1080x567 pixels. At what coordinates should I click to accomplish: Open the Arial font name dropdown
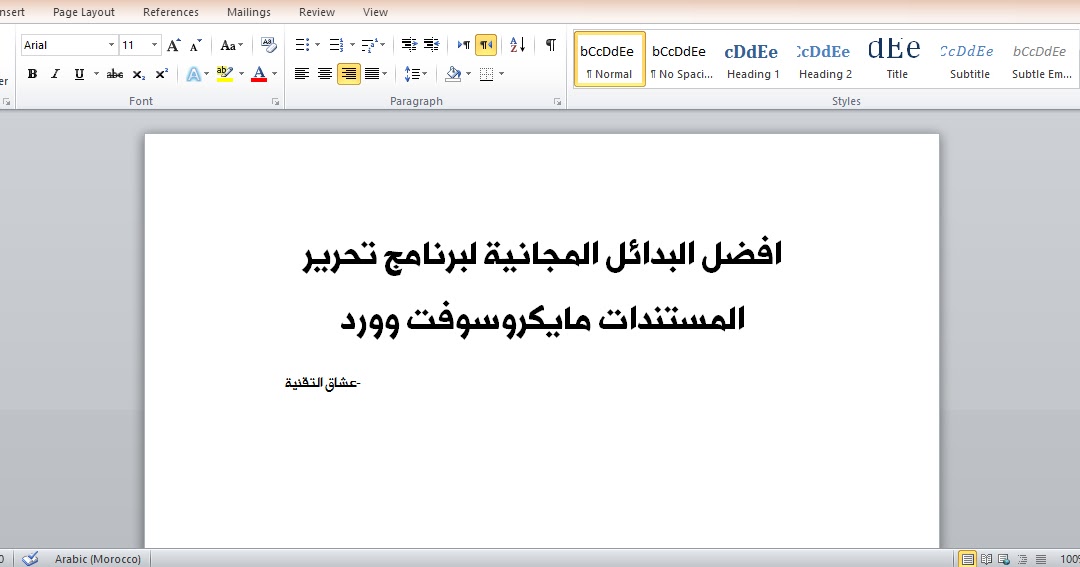(111, 45)
